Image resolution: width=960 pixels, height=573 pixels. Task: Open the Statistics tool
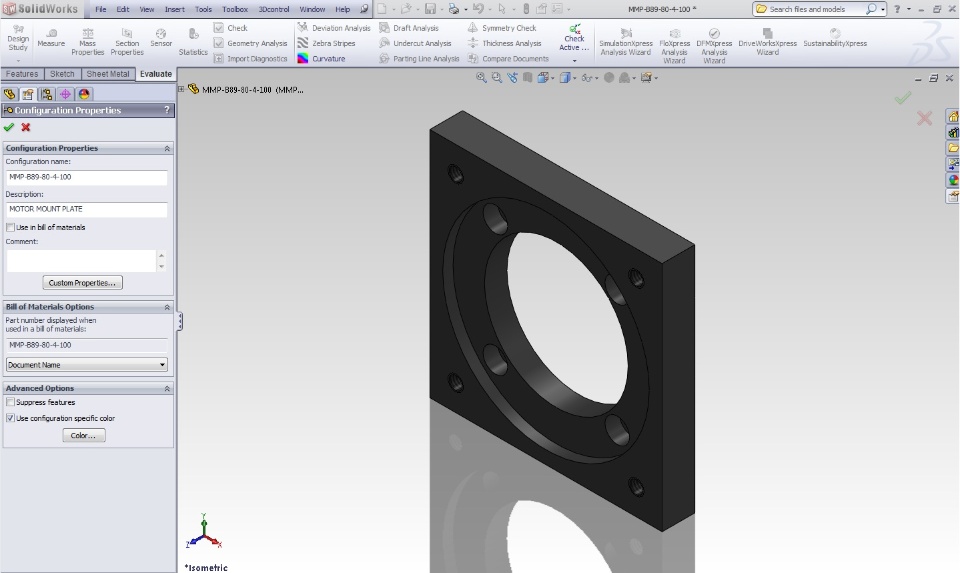point(193,42)
